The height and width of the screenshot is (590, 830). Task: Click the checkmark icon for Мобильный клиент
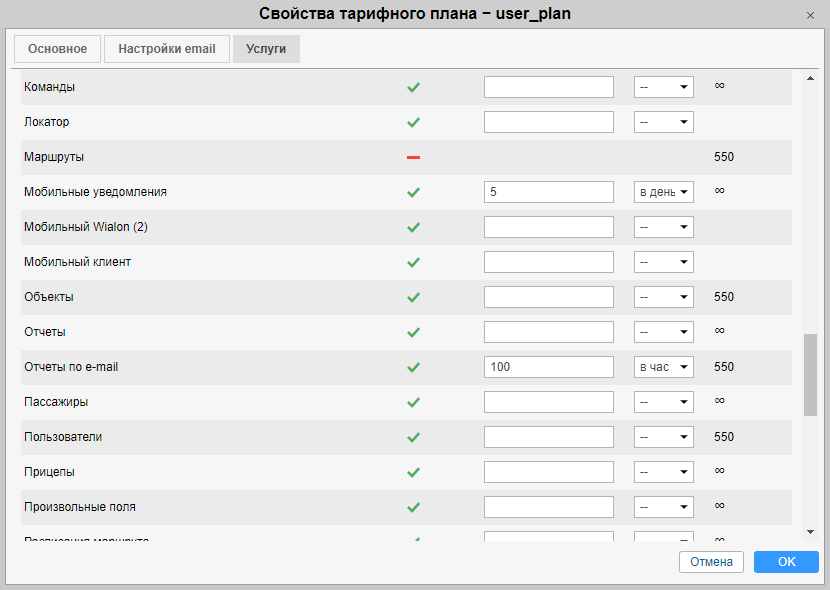[x=413, y=262]
